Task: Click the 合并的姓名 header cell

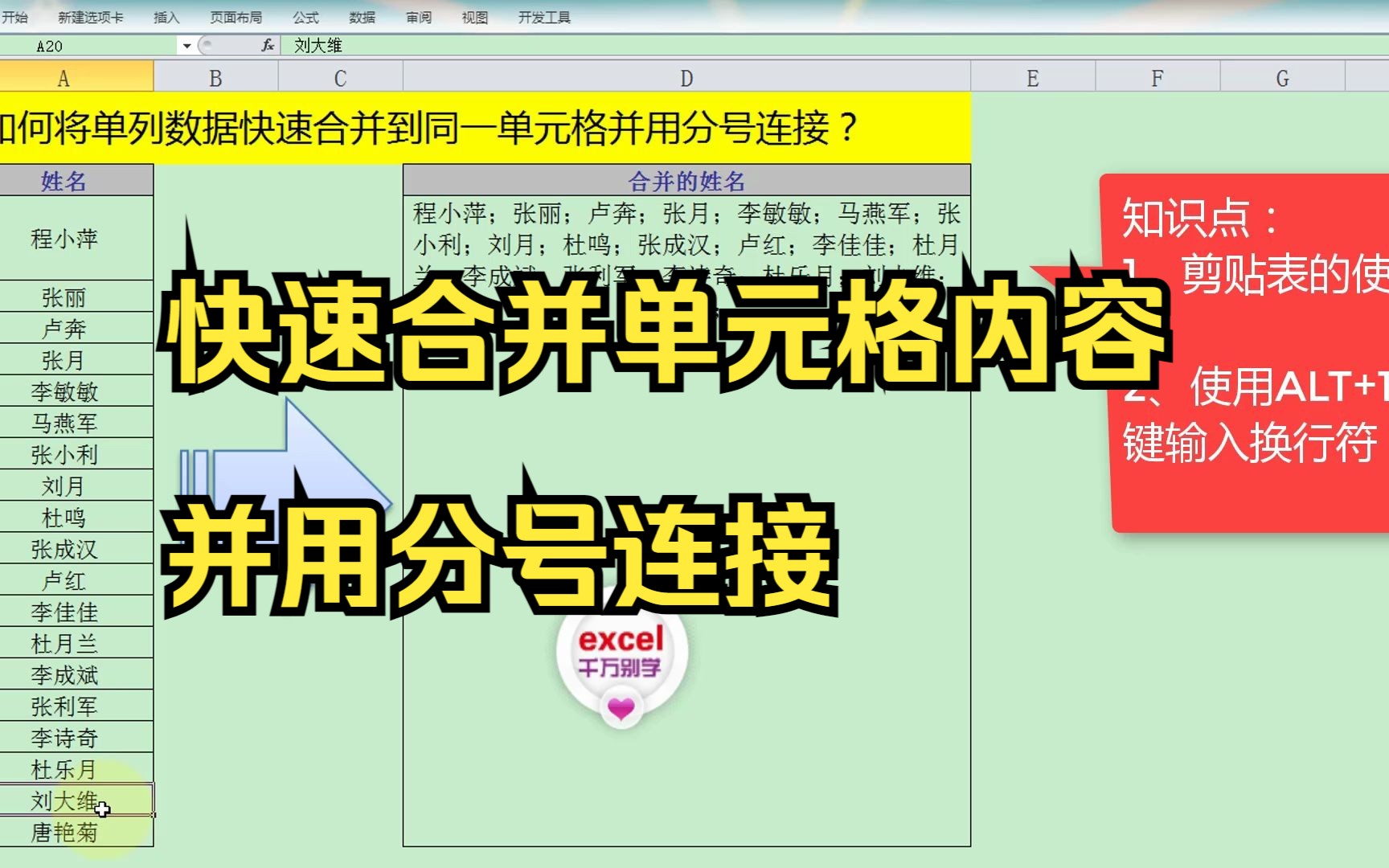Action: click(x=686, y=181)
